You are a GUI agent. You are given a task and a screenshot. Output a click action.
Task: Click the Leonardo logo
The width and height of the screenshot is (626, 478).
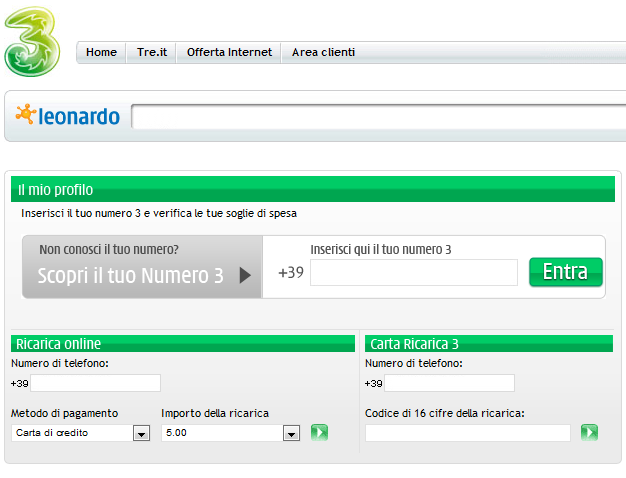pos(67,116)
